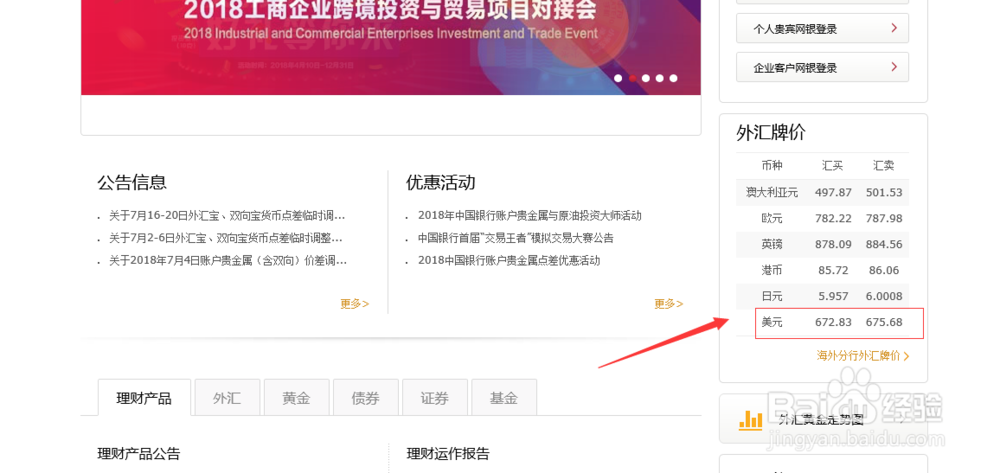
Task: Click arrow beside 企业客户网银登录
Action: [x=894, y=67]
